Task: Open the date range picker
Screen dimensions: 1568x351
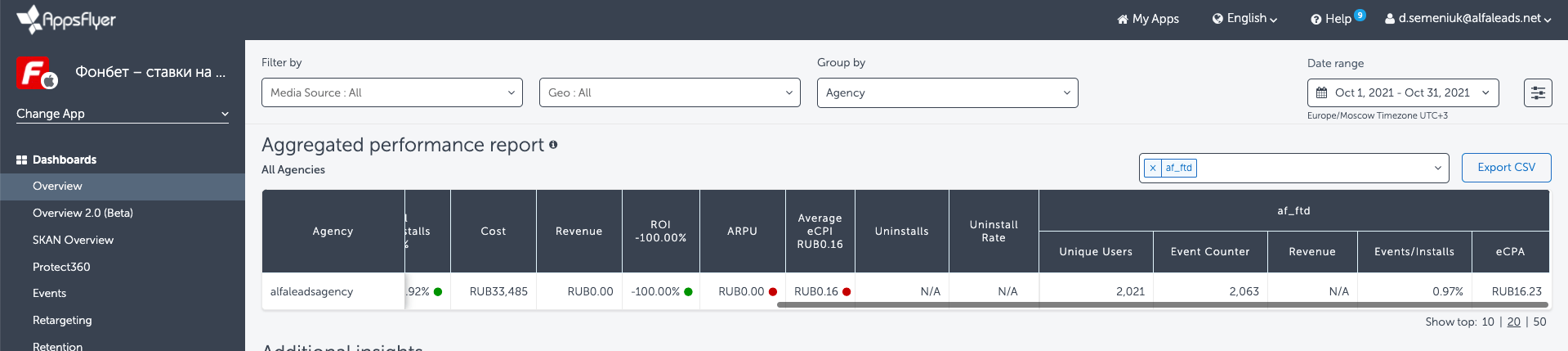Action: (x=1403, y=92)
